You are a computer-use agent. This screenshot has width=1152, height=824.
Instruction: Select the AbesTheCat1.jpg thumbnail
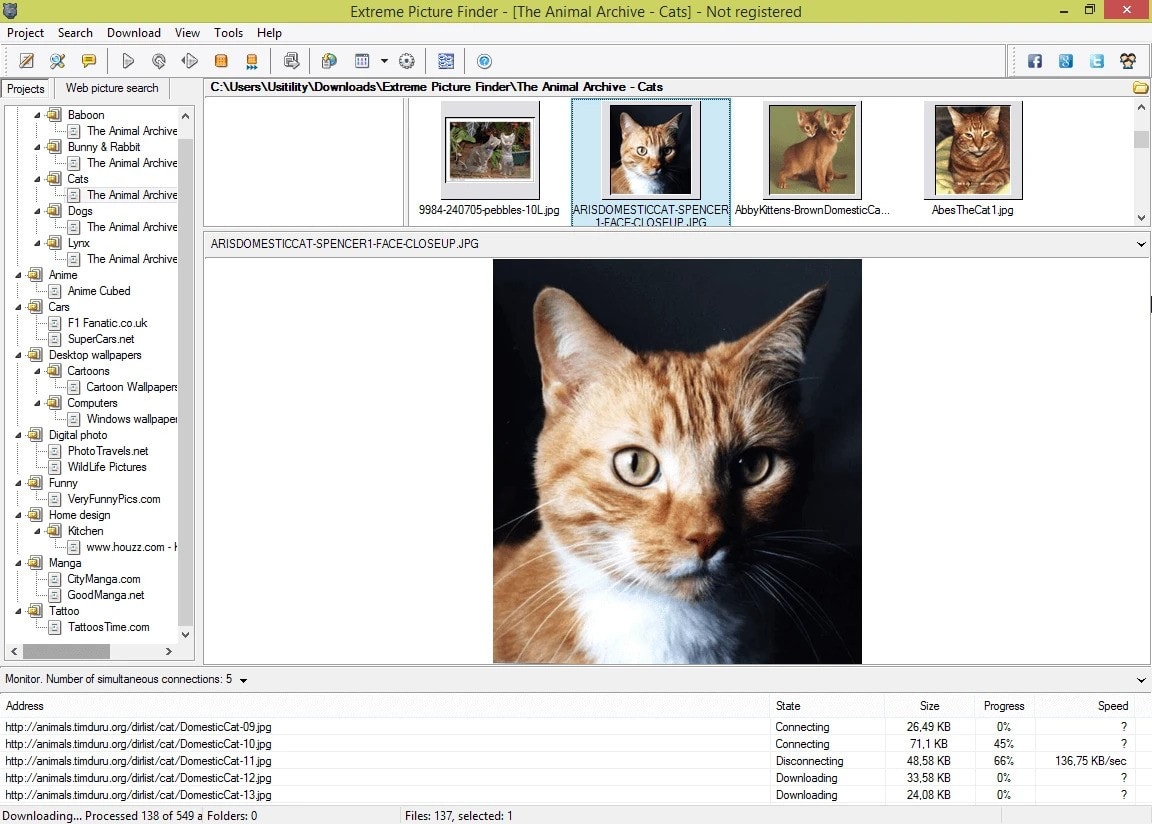(x=972, y=158)
